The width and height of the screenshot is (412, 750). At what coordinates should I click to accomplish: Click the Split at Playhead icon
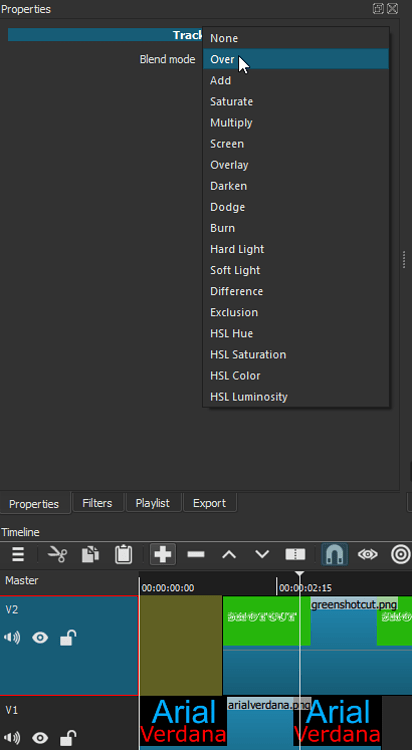(x=295, y=555)
